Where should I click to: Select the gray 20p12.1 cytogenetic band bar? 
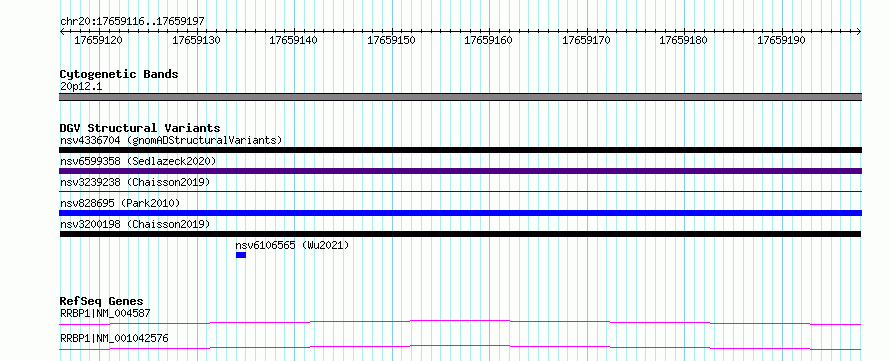click(x=460, y=97)
